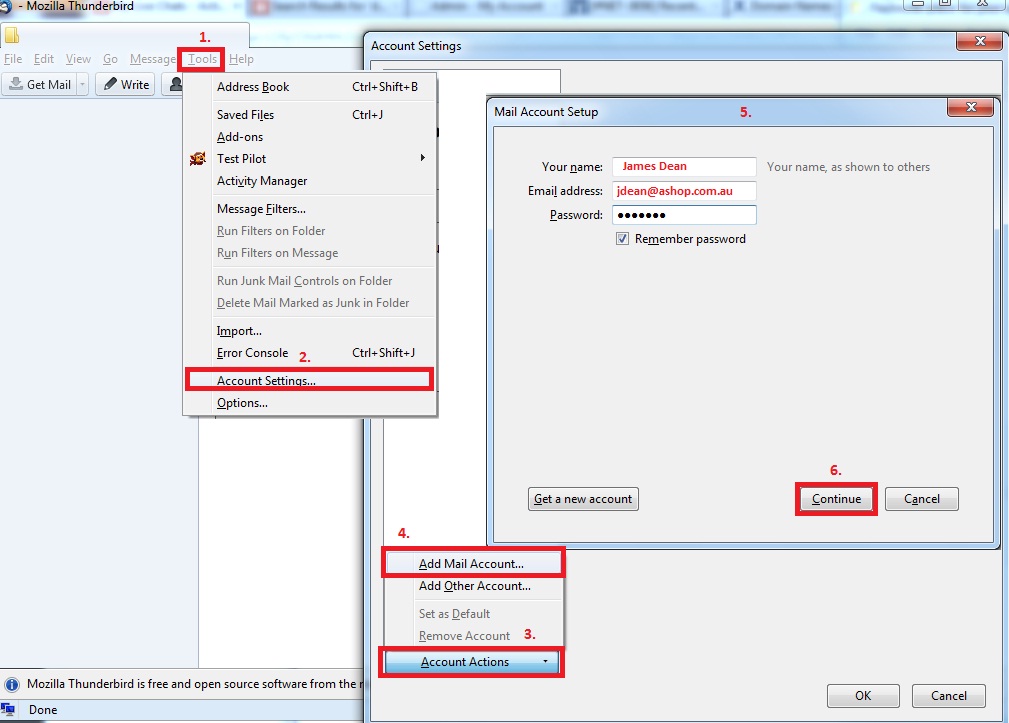Image resolution: width=1009 pixels, height=723 pixels.
Task: Select Set as Default option
Action: point(473,614)
